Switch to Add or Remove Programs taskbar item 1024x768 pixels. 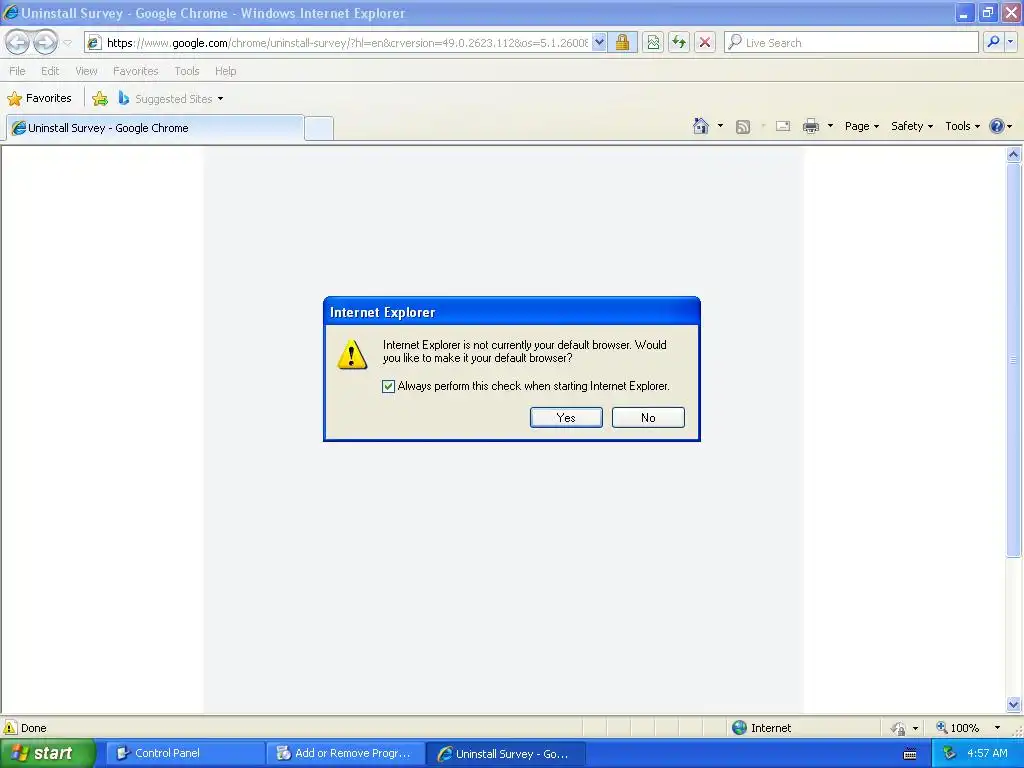click(345, 754)
